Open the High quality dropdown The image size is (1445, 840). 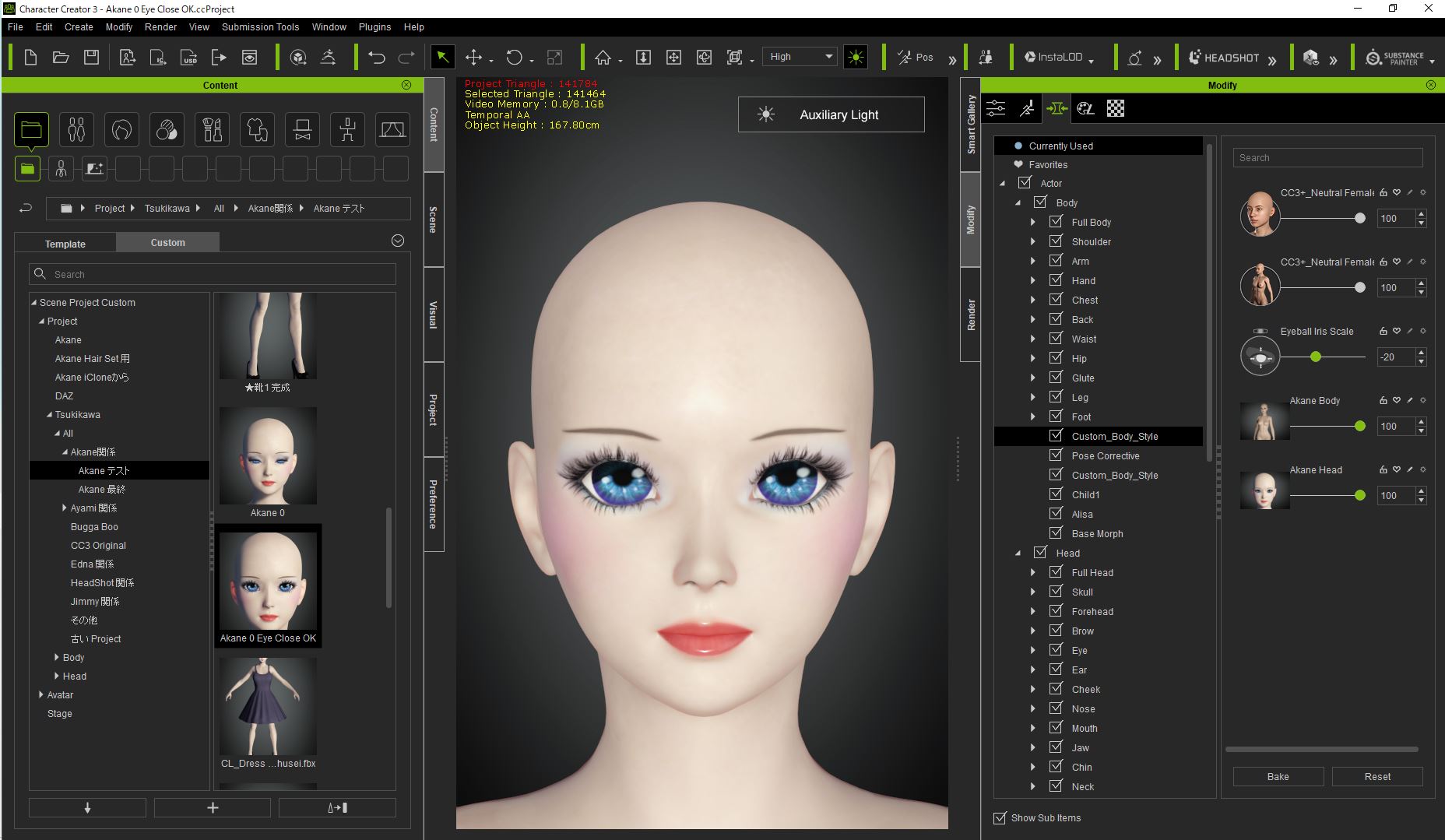800,57
